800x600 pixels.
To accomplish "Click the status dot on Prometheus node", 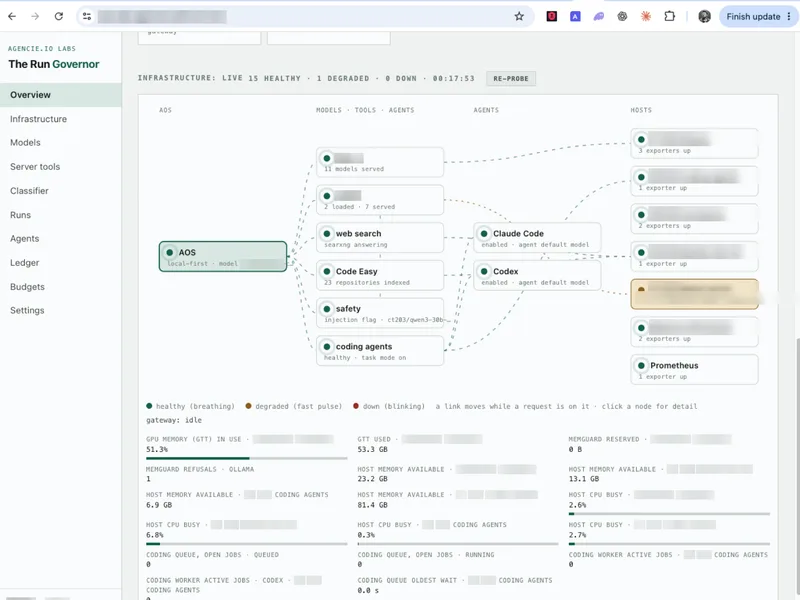I will (641, 365).
